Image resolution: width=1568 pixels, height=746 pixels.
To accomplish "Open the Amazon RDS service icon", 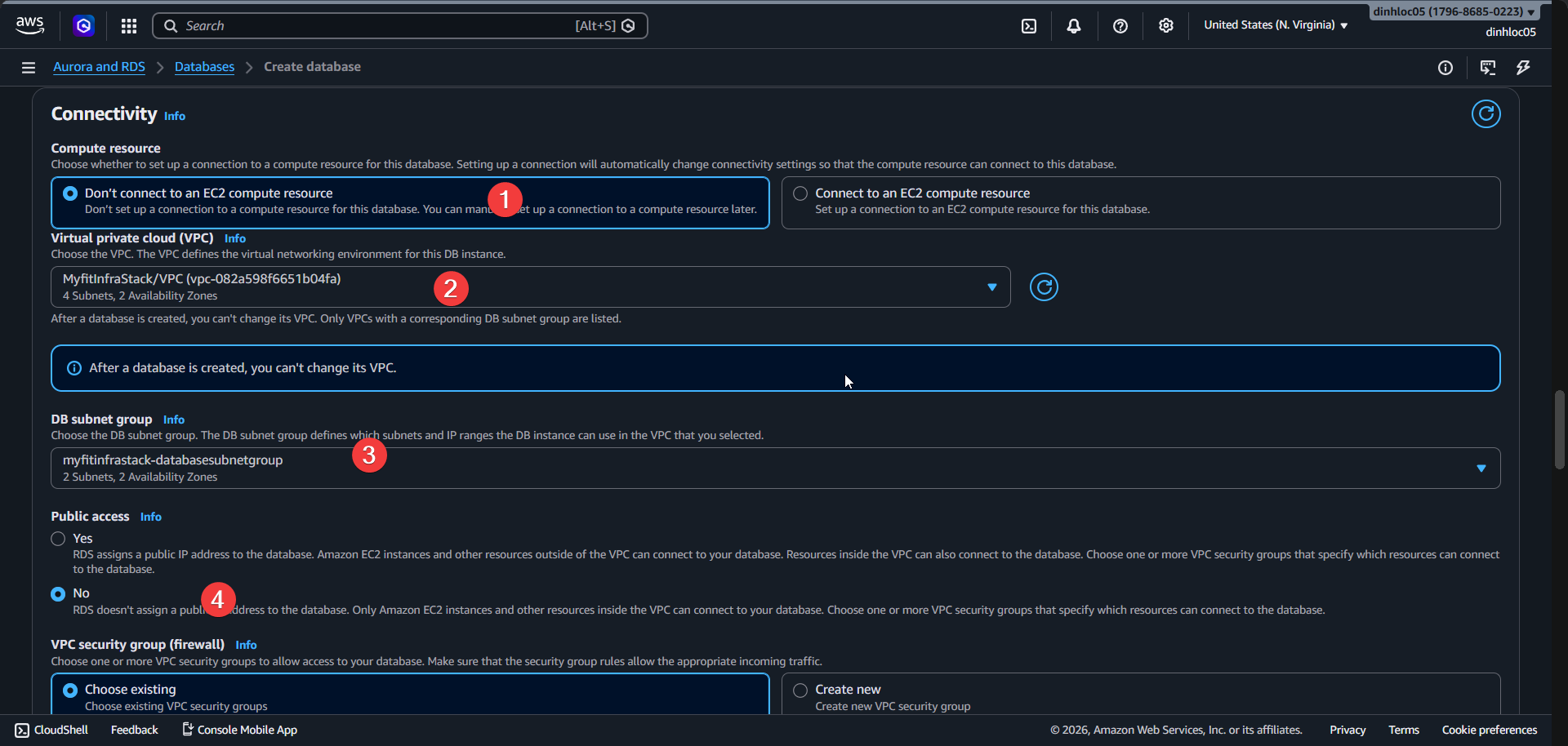I will click(x=84, y=25).
